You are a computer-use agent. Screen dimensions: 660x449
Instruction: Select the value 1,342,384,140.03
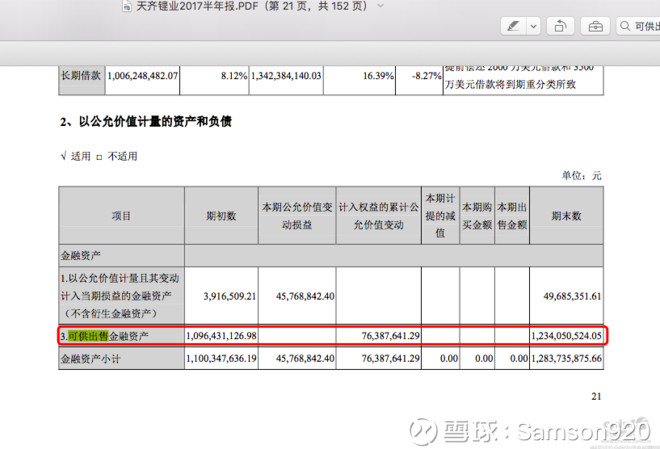click(286, 76)
